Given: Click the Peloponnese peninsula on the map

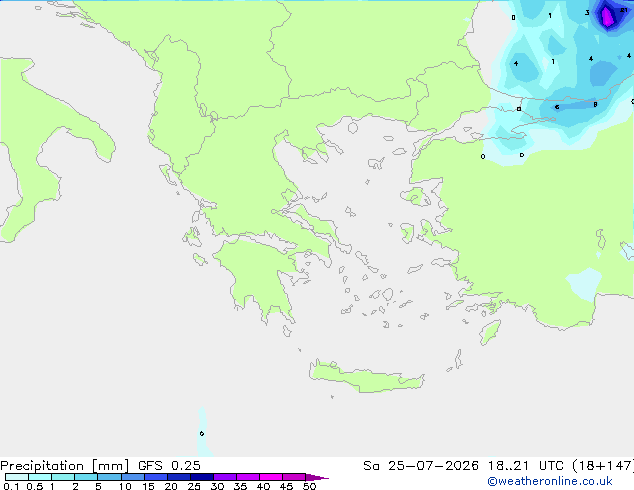Looking at the screenshot, I should (259, 275).
